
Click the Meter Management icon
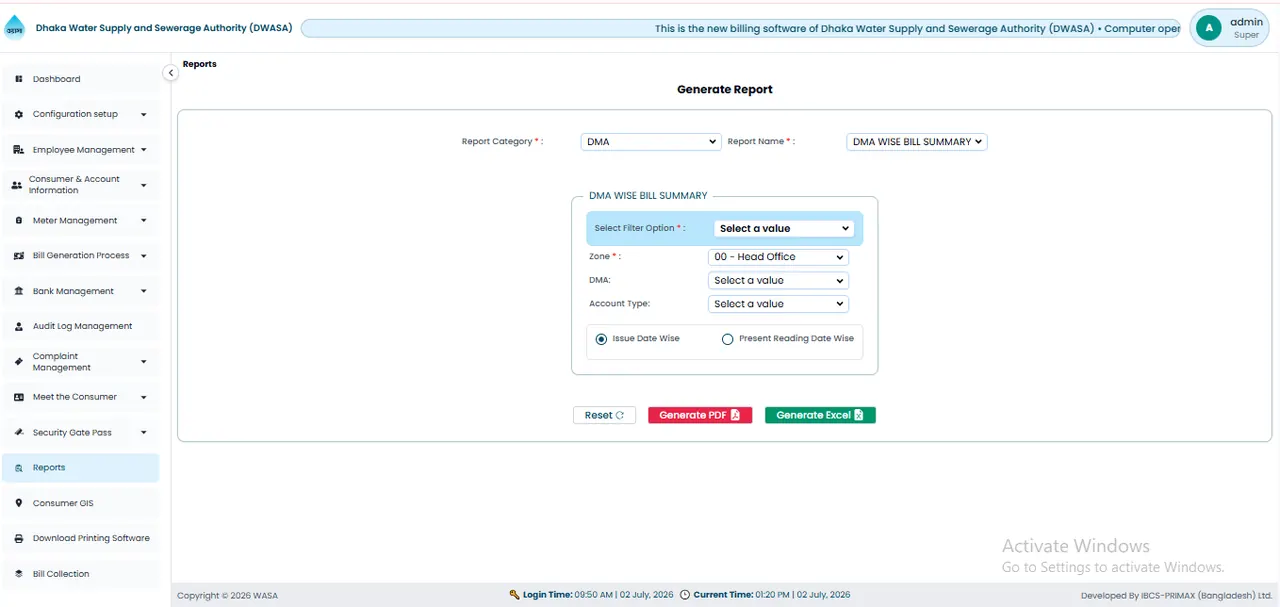point(19,221)
